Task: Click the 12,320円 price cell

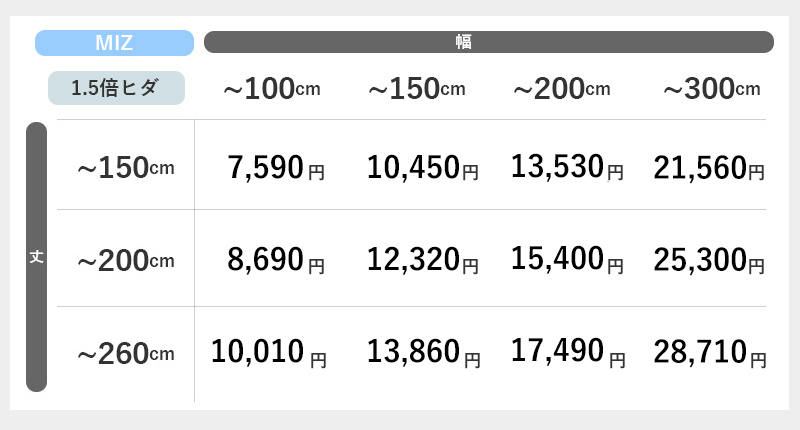Action: pos(423,260)
